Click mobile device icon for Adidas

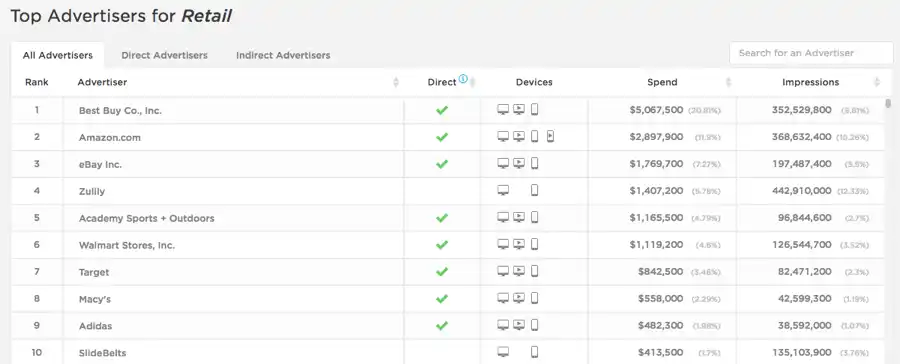pos(534,325)
